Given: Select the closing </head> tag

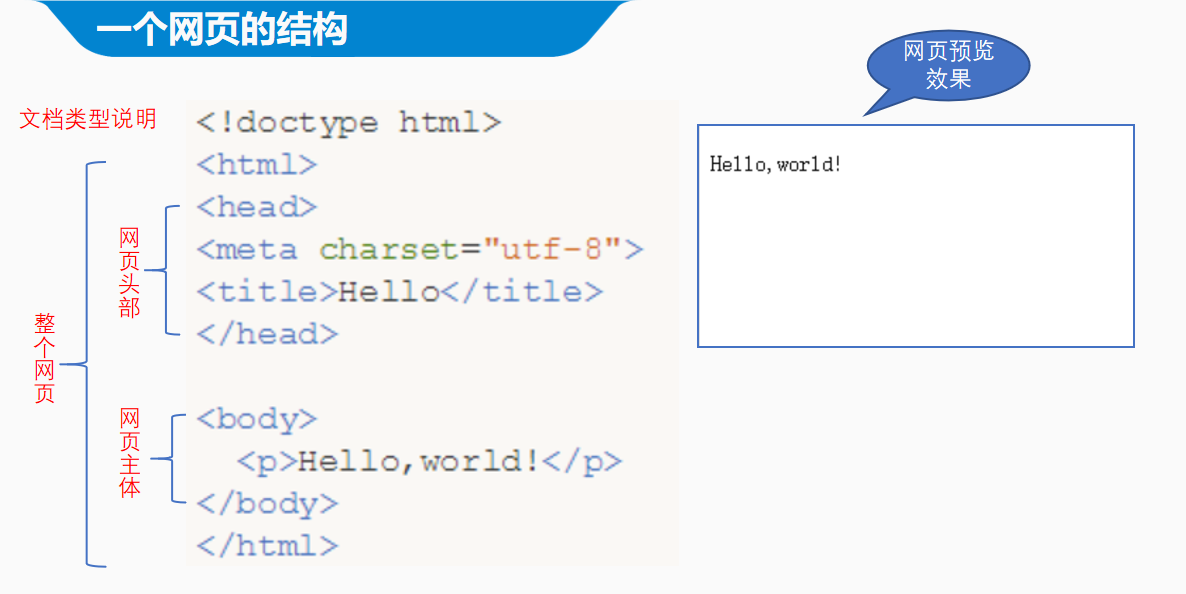Looking at the screenshot, I should click(267, 334).
